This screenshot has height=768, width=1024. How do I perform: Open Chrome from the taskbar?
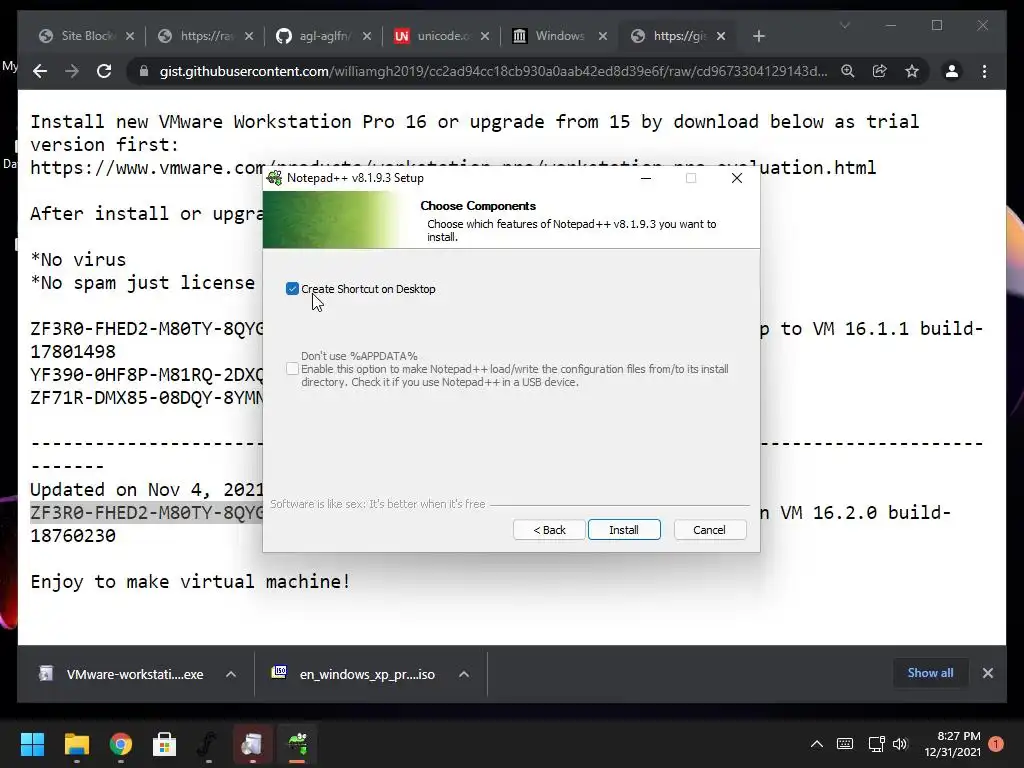tap(120, 744)
